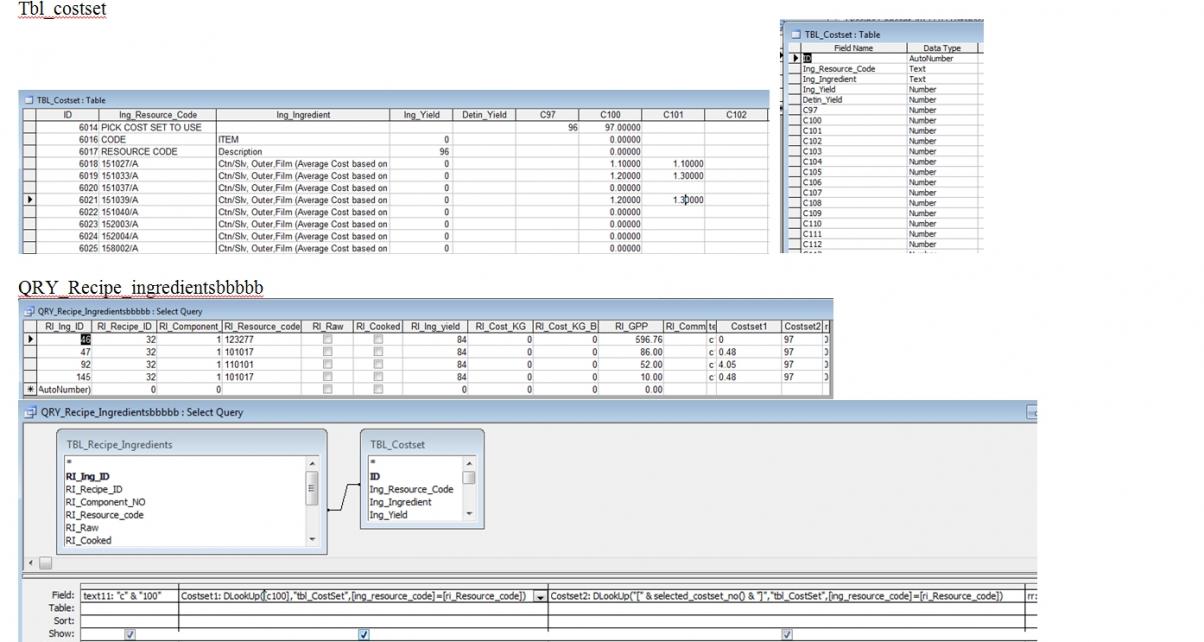Click up arrow of TBL_Recipe_Ingredients field list scrollbar
The height and width of the screenshot is (642, 1204).
point(311,464)
